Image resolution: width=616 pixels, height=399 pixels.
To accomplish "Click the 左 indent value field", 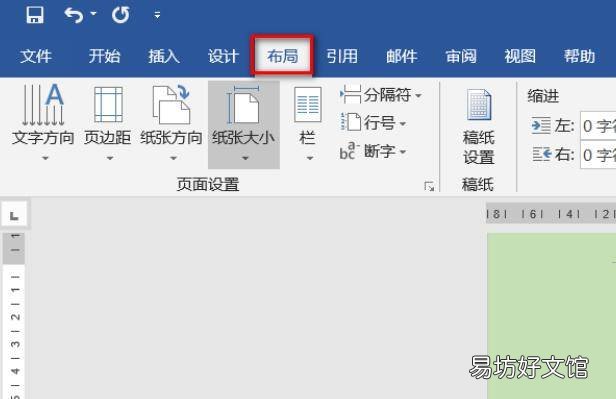I will click(x=598, y=126).
